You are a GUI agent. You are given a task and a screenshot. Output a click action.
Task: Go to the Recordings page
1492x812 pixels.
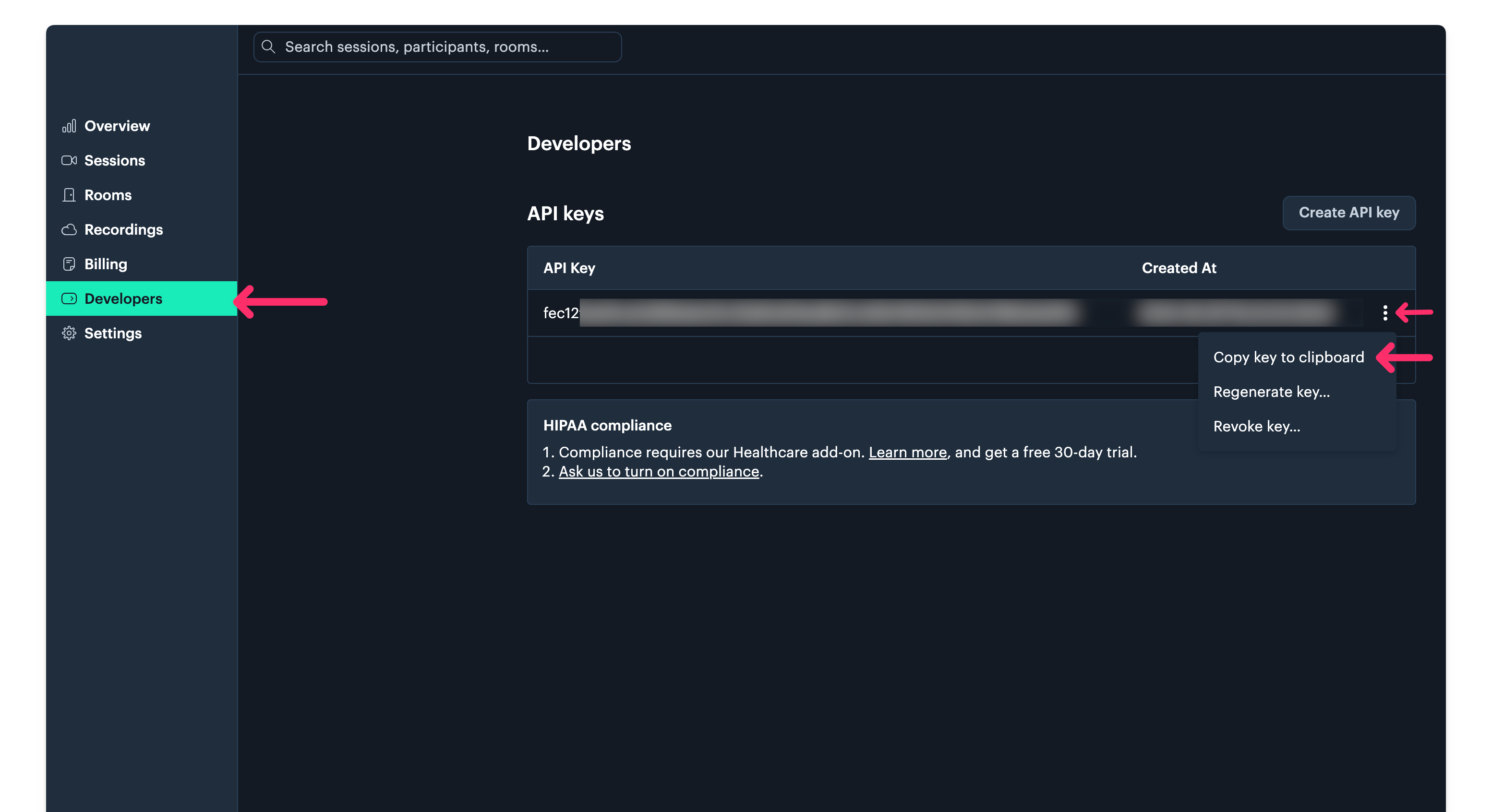[x=123, y=230]
